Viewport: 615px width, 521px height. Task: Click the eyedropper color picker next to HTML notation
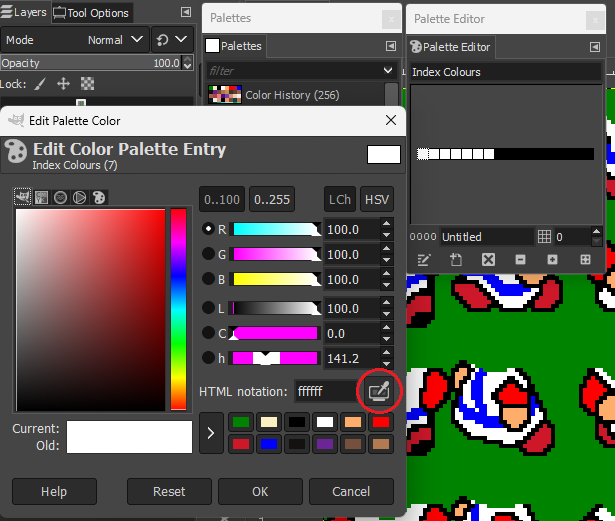click(379, 391)
